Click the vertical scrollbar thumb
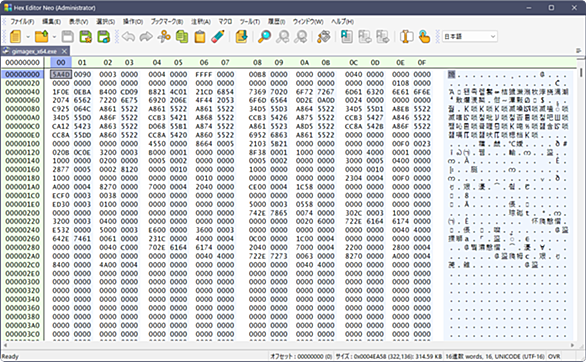 (581, 73)
